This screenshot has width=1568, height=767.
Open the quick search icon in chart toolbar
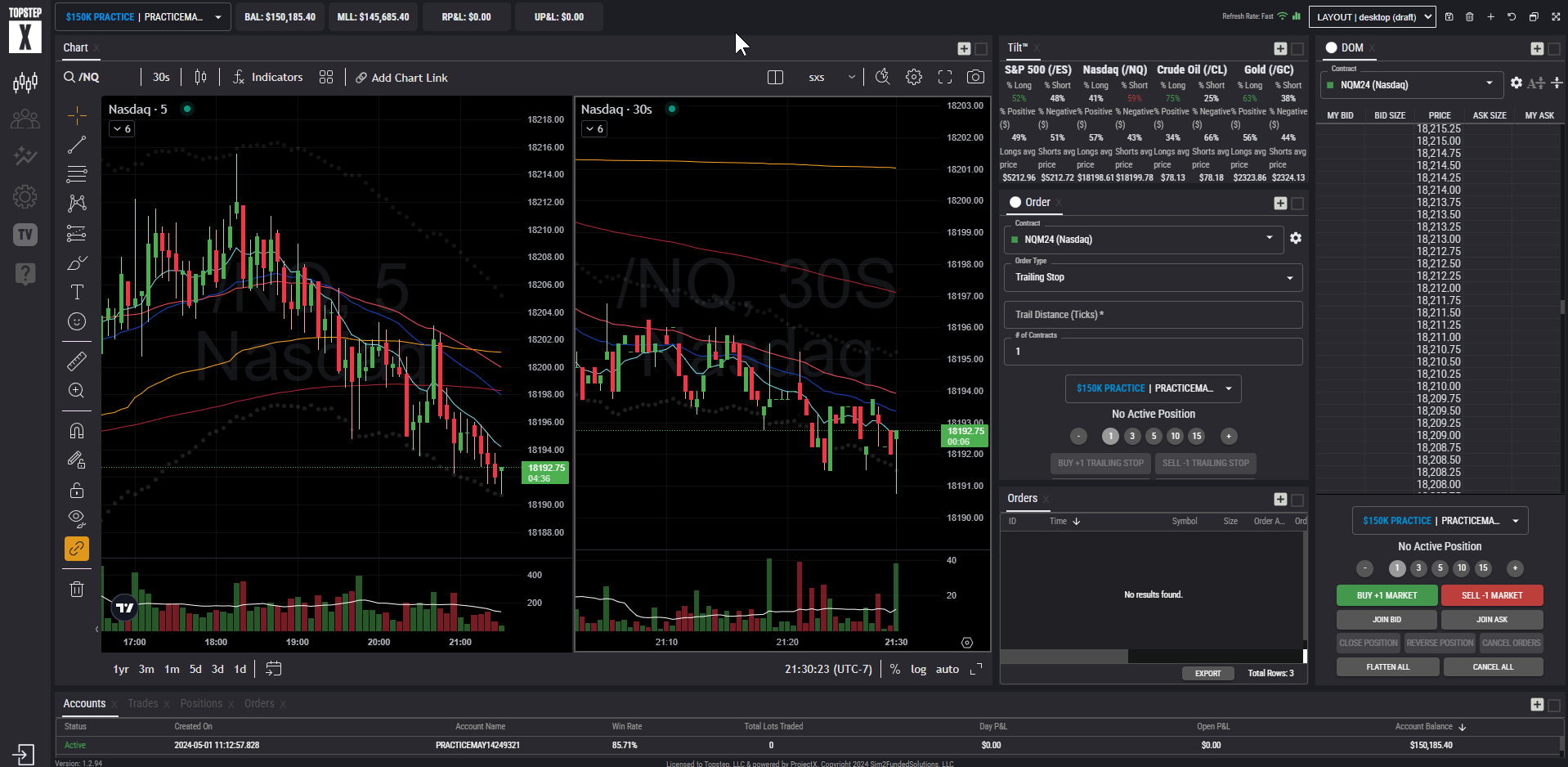coord(882,77)
